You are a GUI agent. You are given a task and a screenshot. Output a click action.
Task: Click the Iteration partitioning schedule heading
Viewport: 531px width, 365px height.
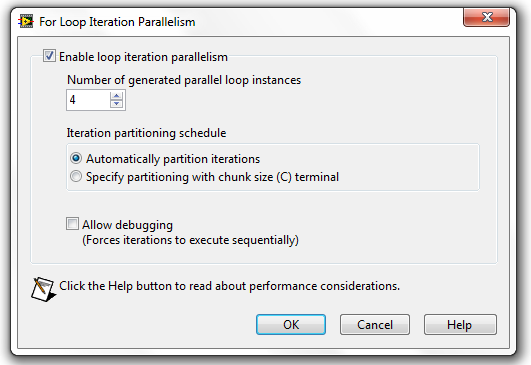[146, 133]
